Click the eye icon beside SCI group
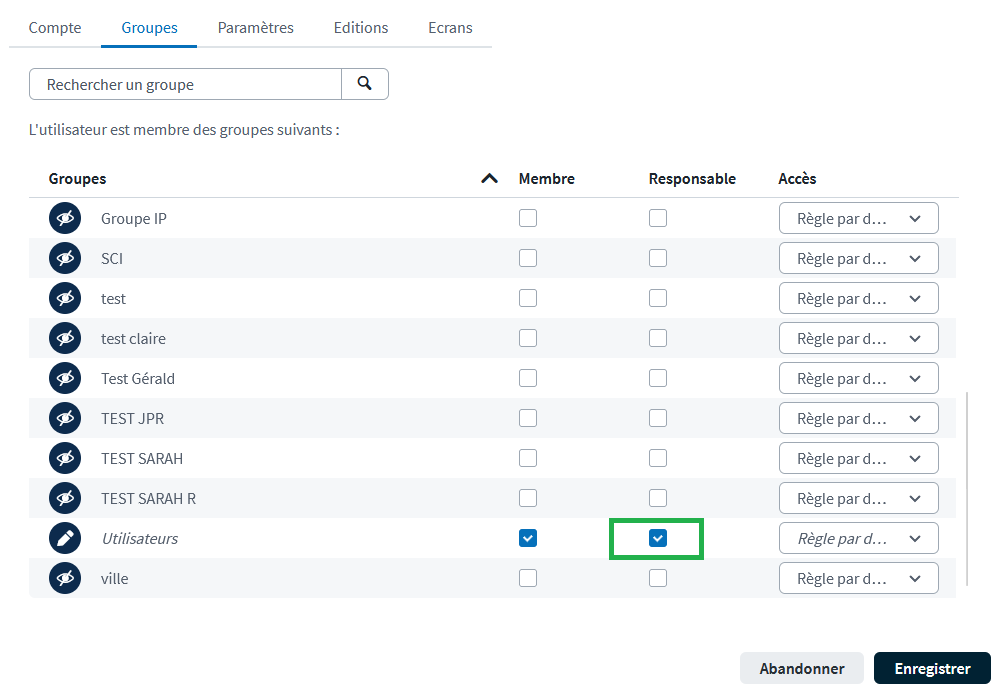The height and width of the screenshot is (694, 999). click(65, 258)
